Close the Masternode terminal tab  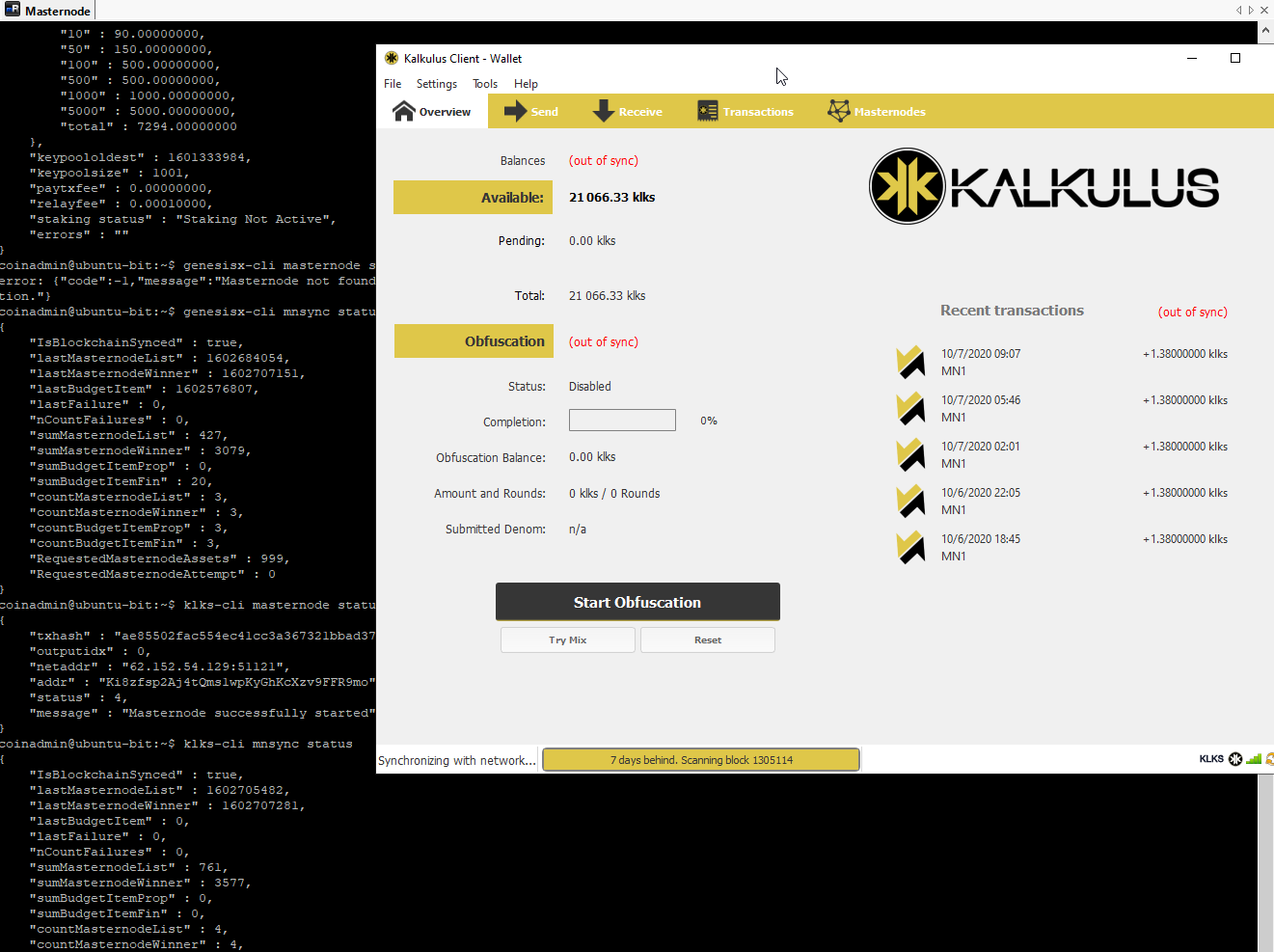[1264, 11]
